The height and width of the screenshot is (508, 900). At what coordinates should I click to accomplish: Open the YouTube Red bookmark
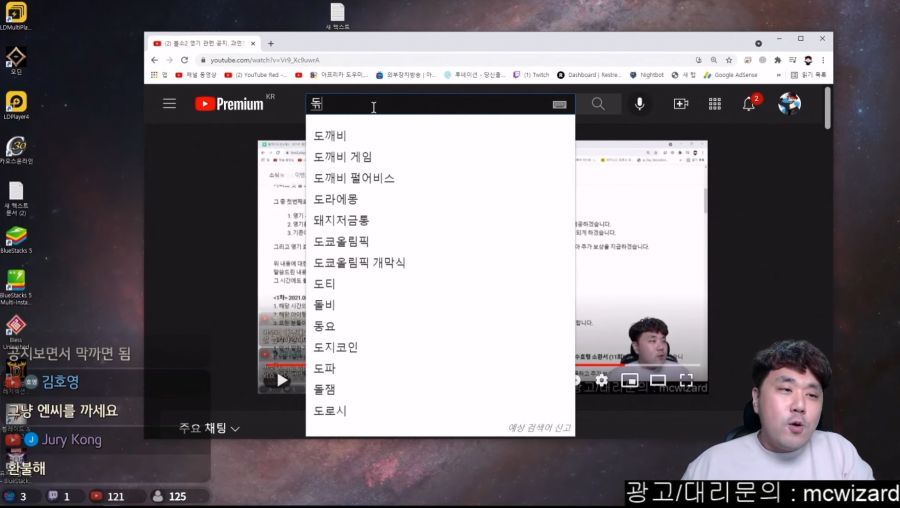click(x=256, y=75)
